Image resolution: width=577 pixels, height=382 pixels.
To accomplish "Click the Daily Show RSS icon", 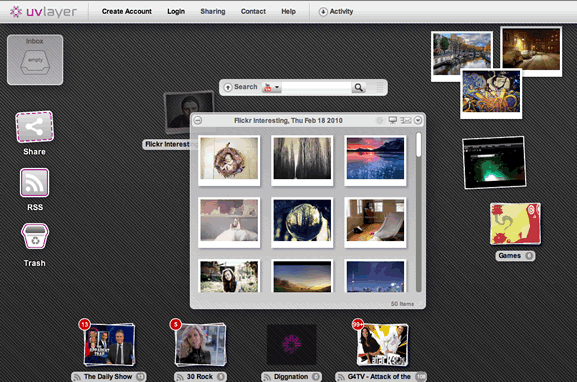I will point(77,377).
